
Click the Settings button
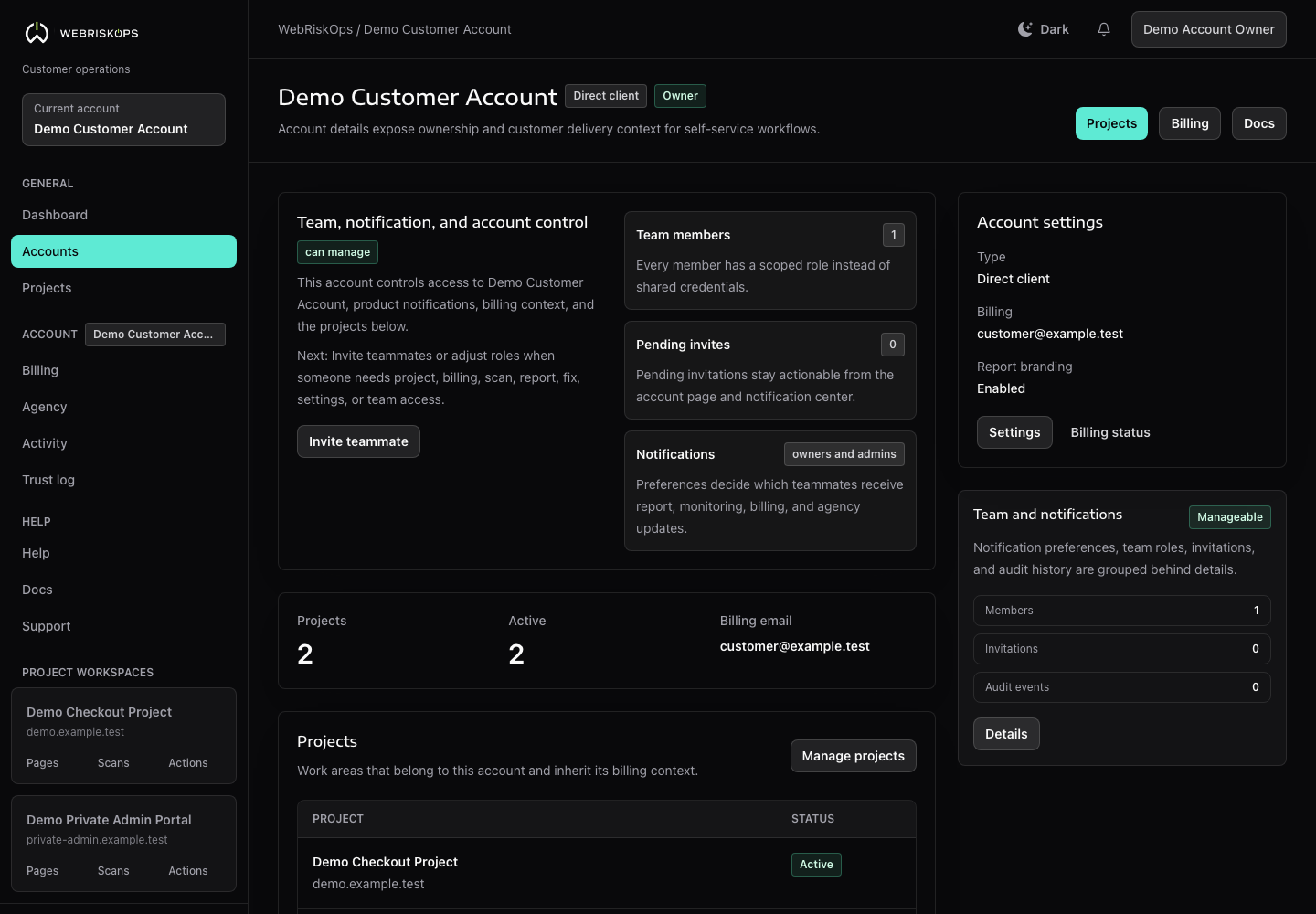tap(1014, 432)
